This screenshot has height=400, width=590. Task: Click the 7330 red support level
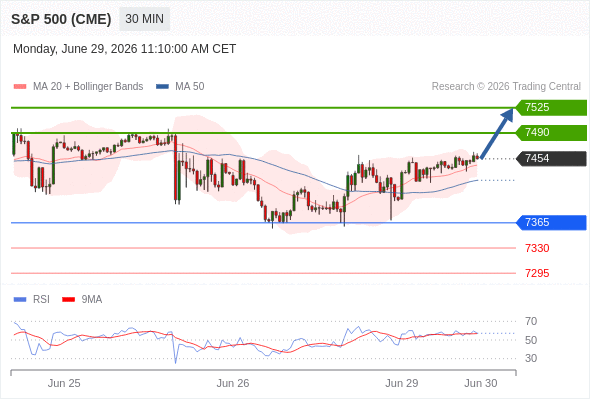click(537, 248)
